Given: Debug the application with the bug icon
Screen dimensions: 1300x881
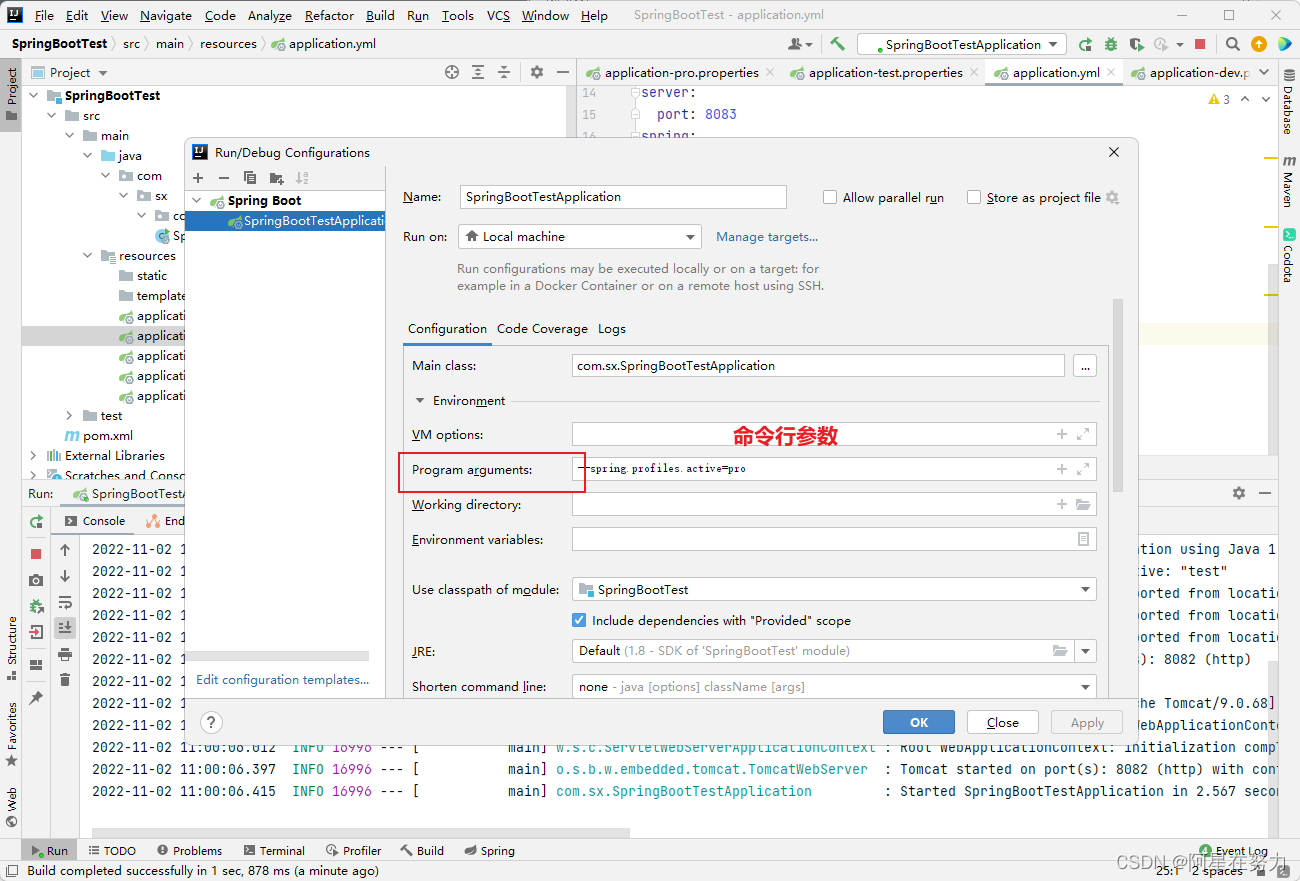Looking at the screenshot, I should point(1113,44).
